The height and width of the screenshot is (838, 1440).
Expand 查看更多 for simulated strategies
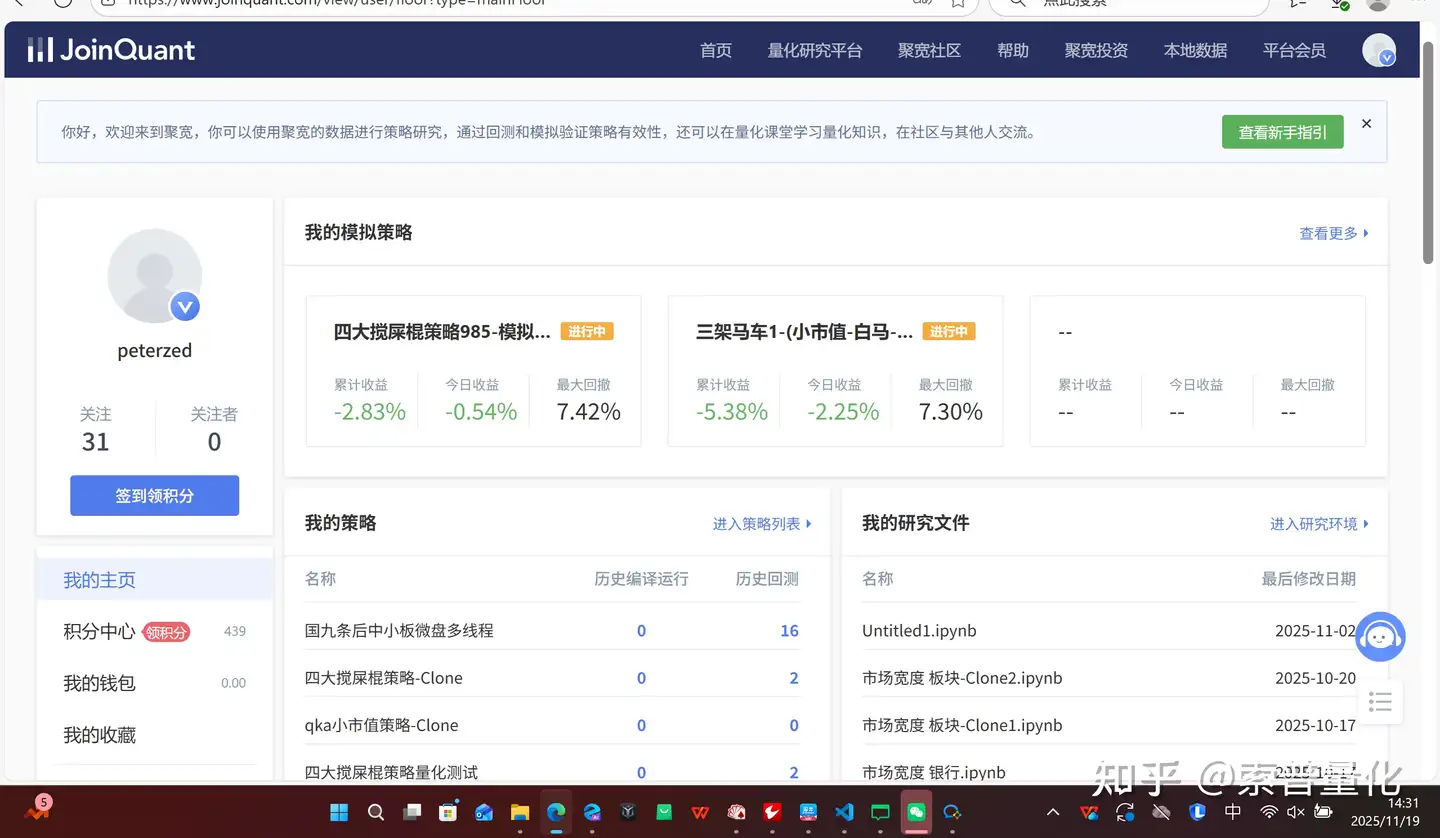tap(1334, 233)
